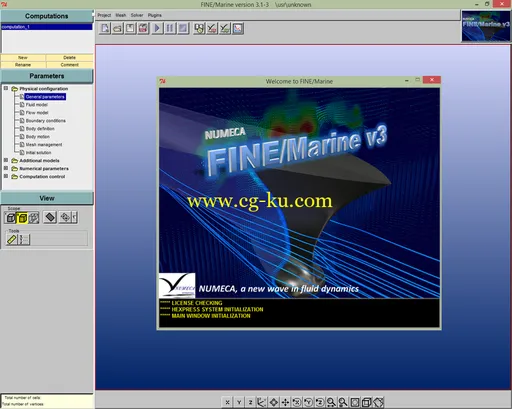Viewport: 512px width, 409px height.
Task: Click the View panel header
Action: click(x=47, y=198)
